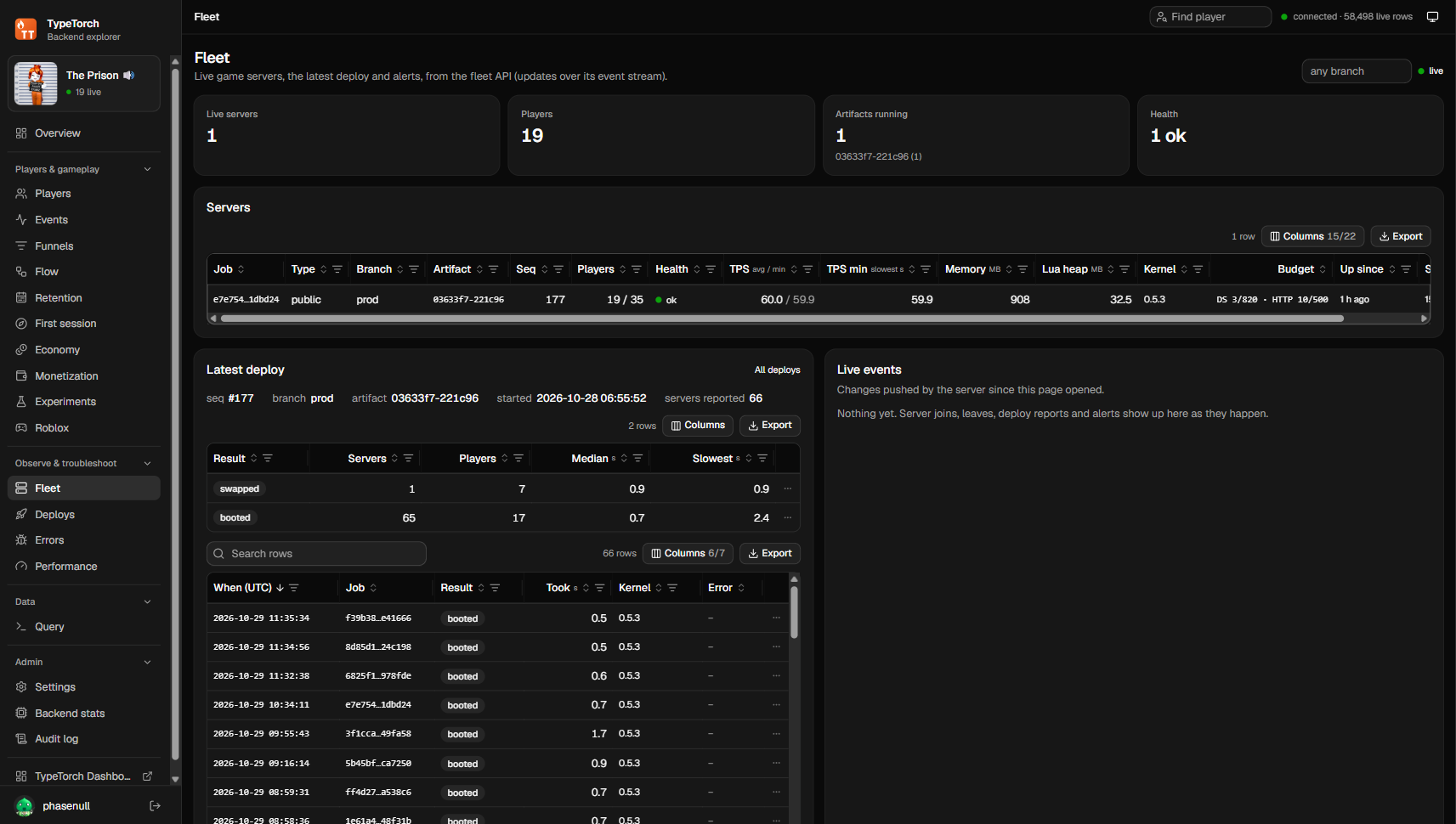1456x824 pixels.
Task: Open the screen display icon in top bar
Action: coord(1432,17)
